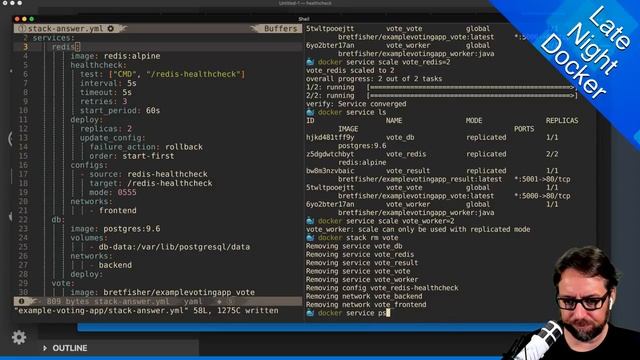640x360 pixels.
Task: Open the Manage gear icon in sidebar
Action: click(x=19, y=337)
